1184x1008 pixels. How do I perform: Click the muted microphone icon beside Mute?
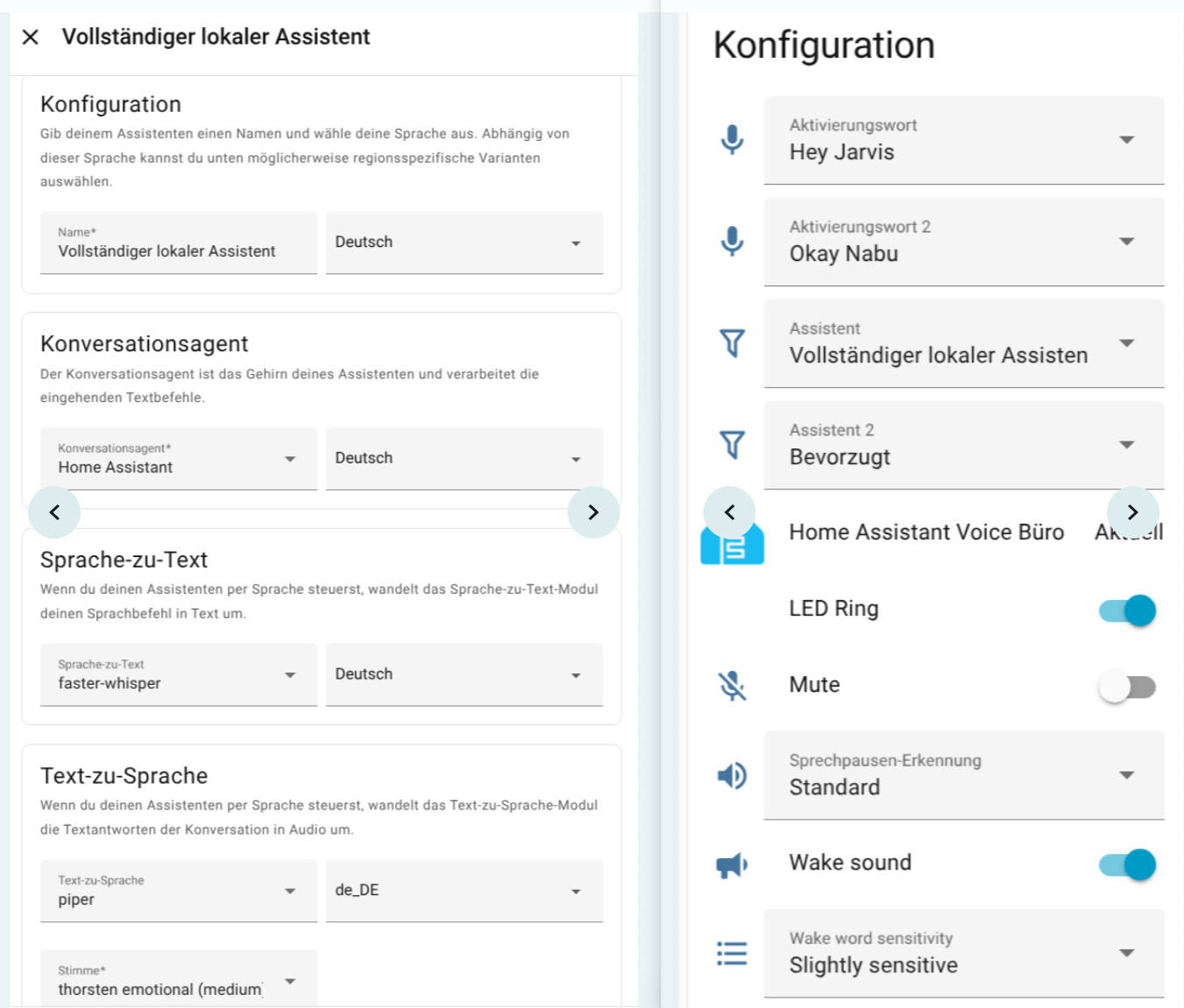tap(732, 685)
